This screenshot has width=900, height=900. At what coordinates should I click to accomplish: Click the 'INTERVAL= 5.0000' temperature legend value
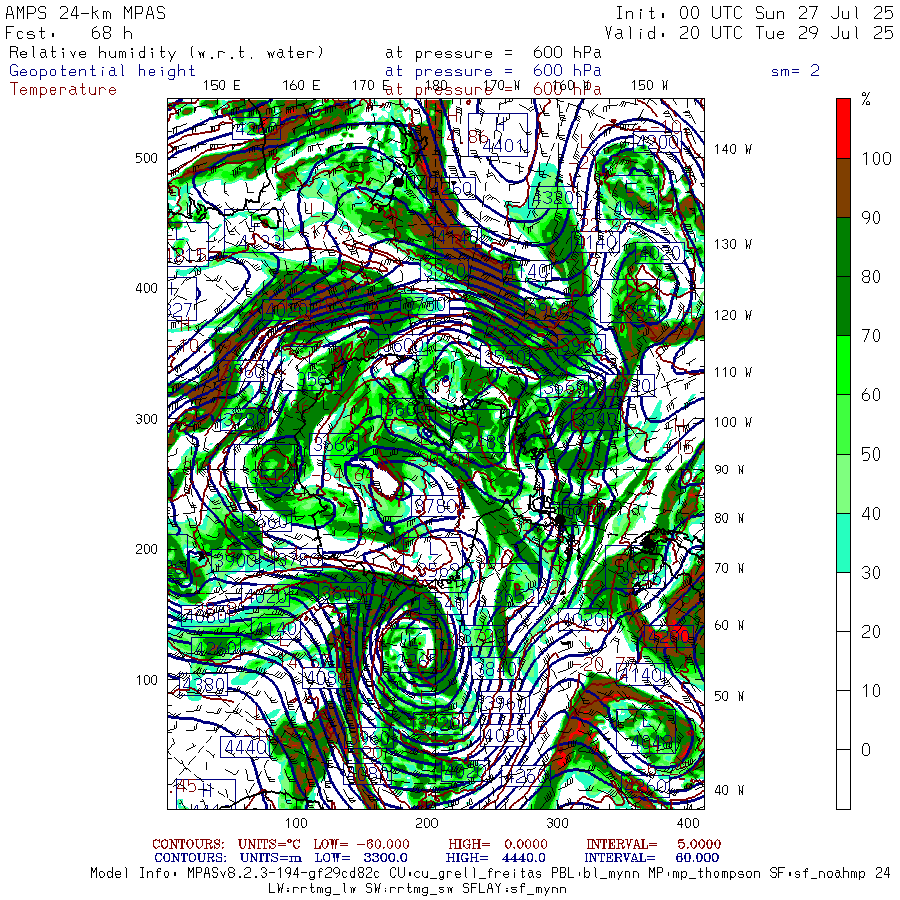[x=653, y=844]
